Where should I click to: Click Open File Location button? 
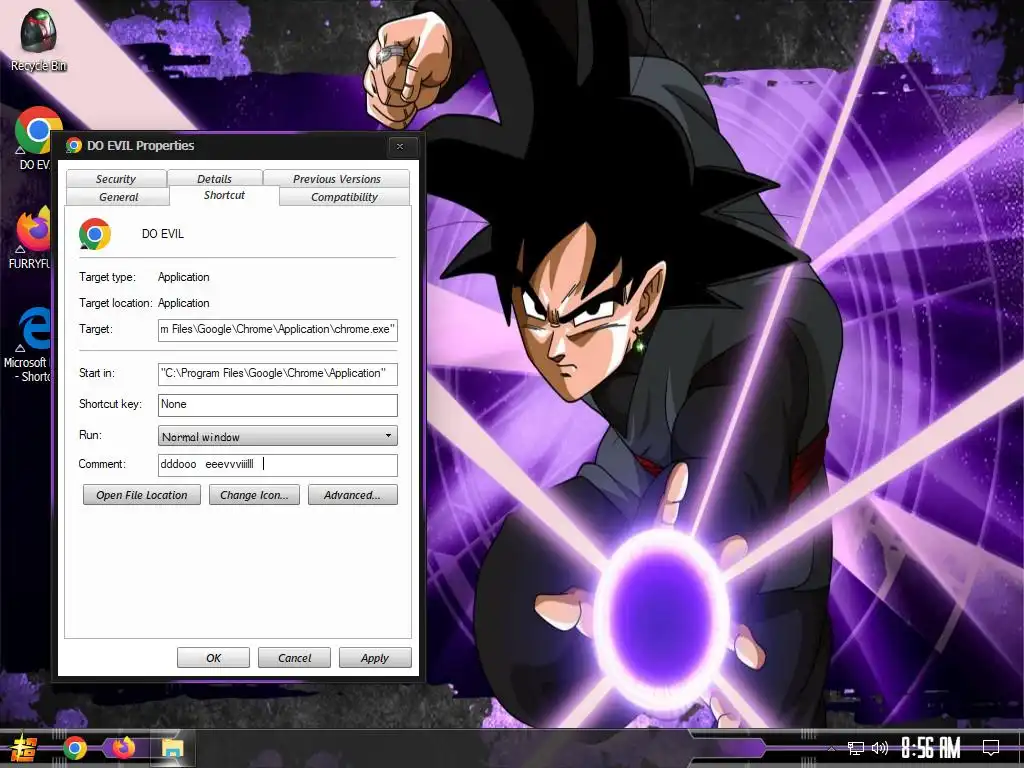coord(142,495)
